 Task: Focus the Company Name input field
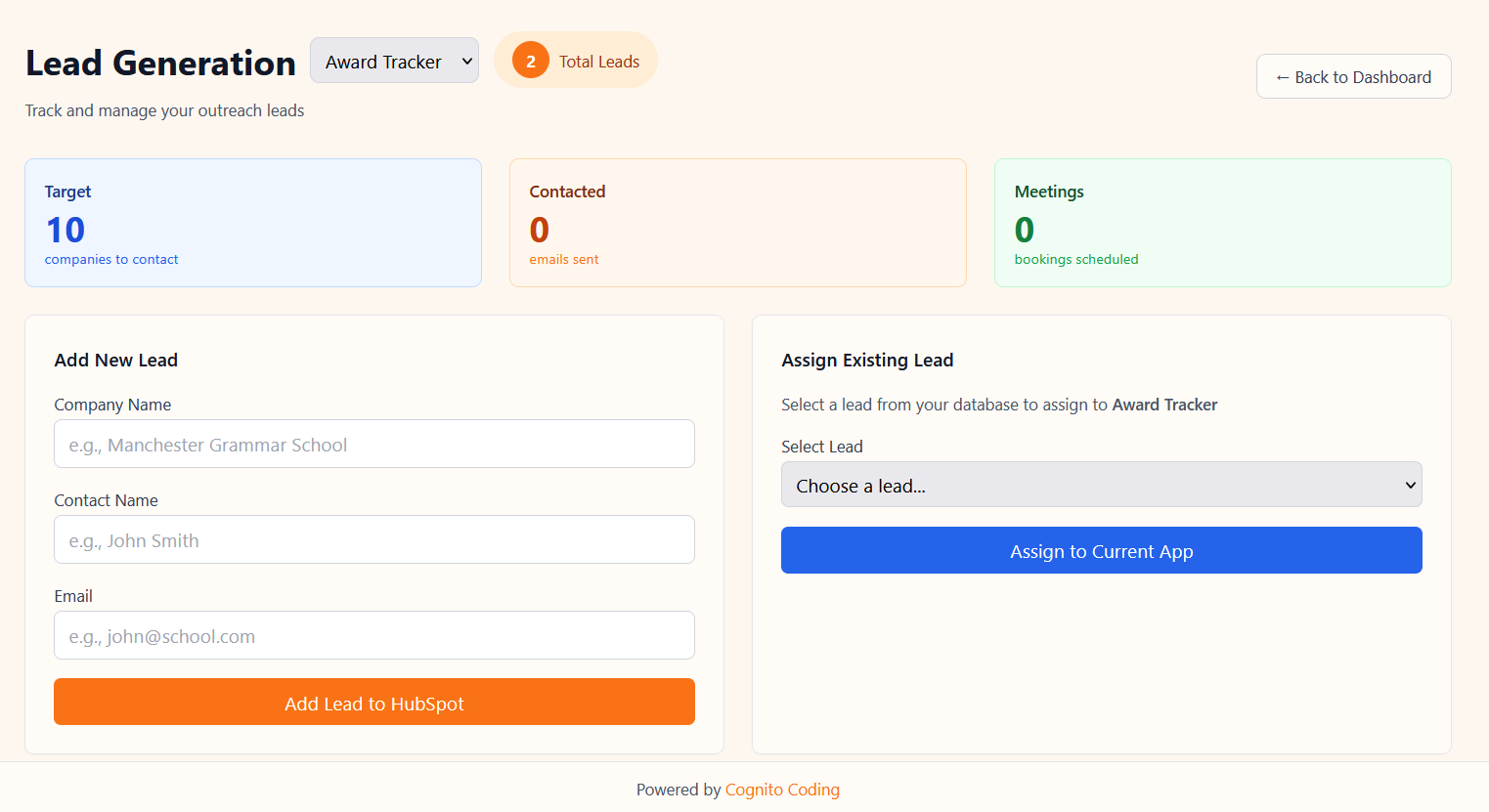tap(373, 445)
